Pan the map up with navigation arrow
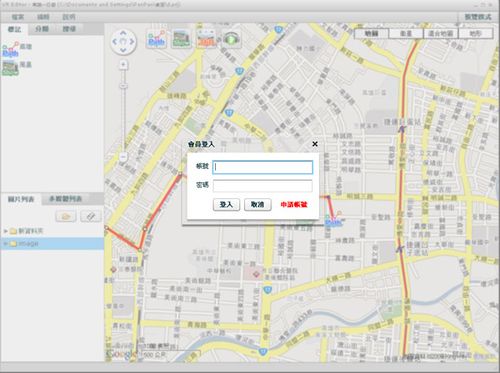Image resolution: width=500 pixels, height=373 pixels. (123, 33)
